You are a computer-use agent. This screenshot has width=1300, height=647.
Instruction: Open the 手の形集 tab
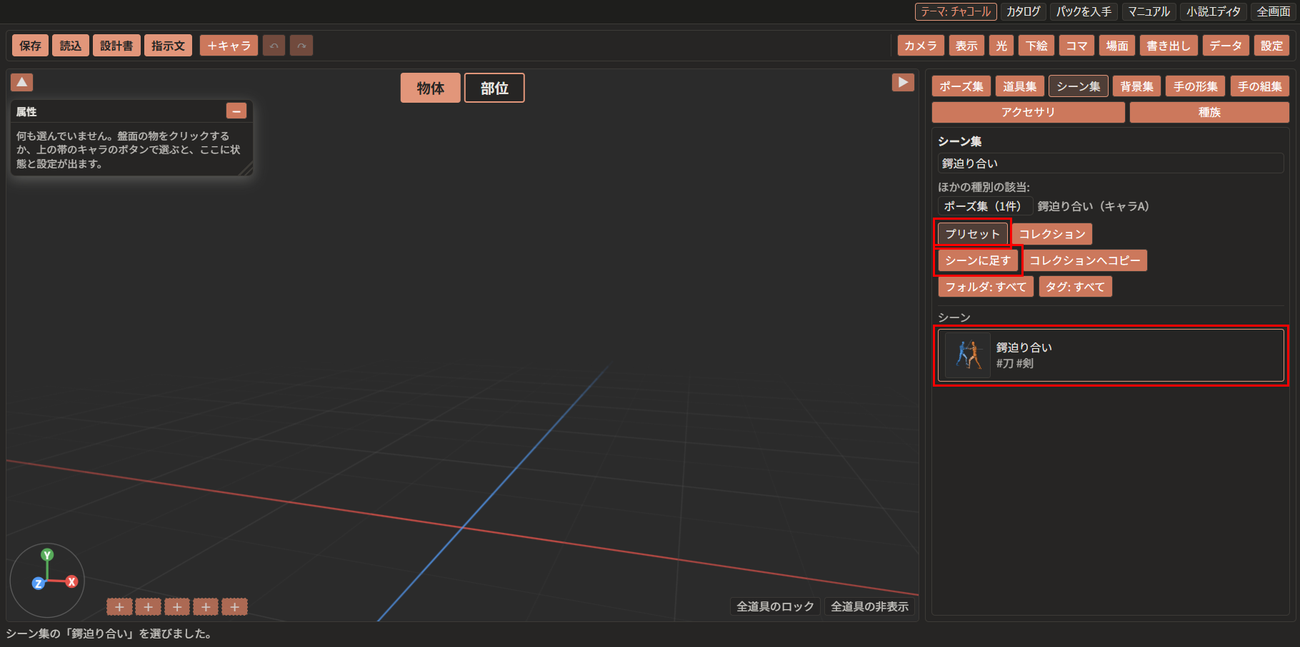(1195, 87)
